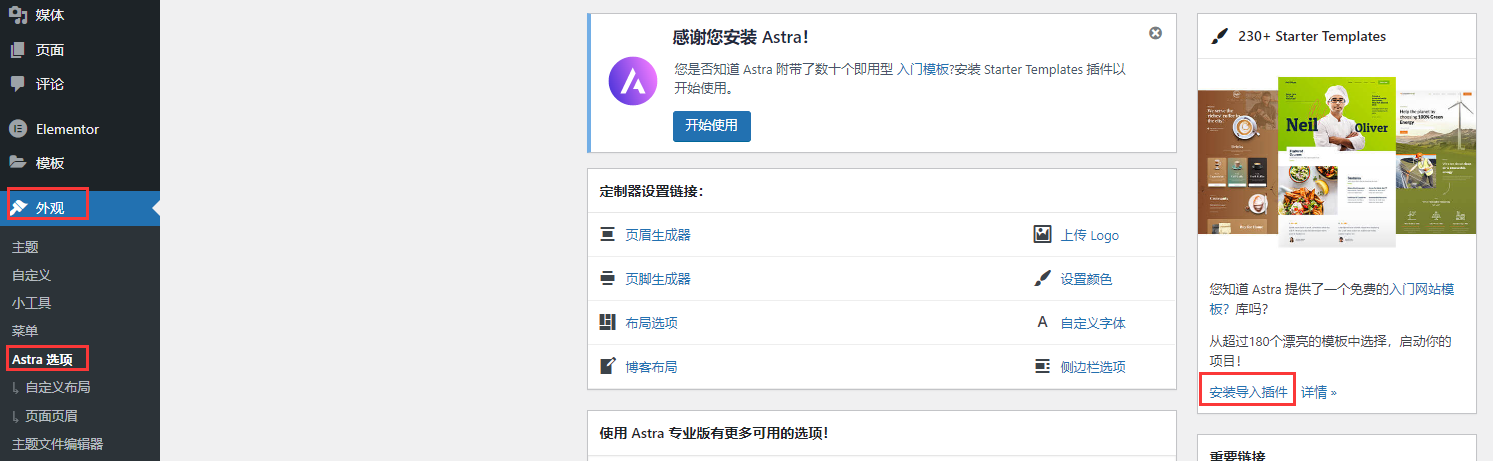Click the custom fonts (自定义字体) A icon
The height and width of the screenshot is (461, 1493).
pos(1043,322)
